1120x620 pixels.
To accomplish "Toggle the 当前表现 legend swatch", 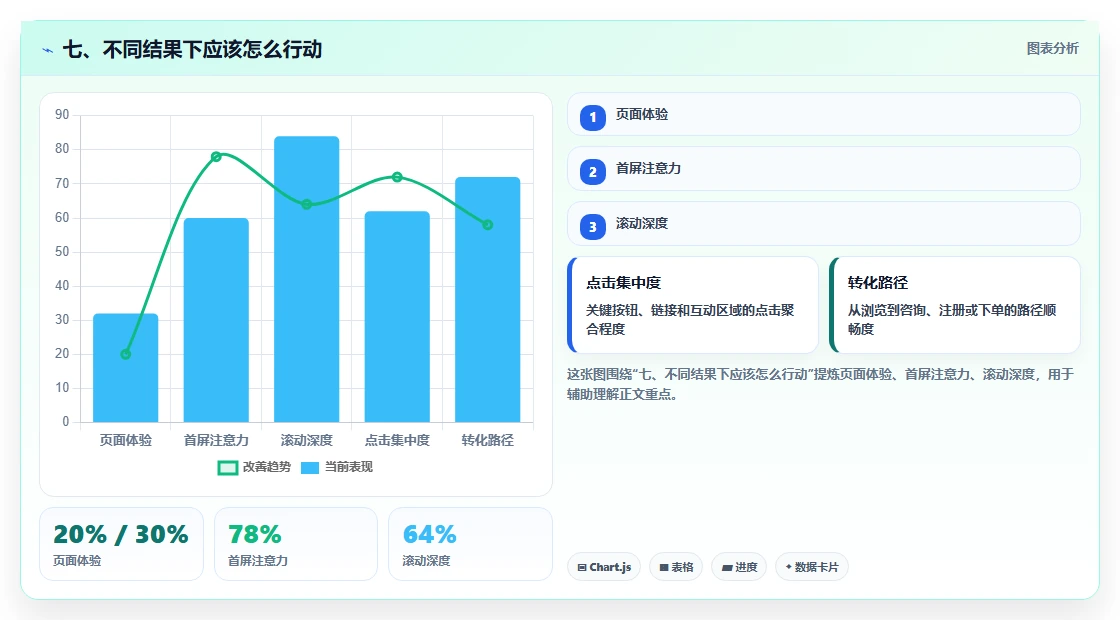I will pyautogui.click(x=309, y=468).
